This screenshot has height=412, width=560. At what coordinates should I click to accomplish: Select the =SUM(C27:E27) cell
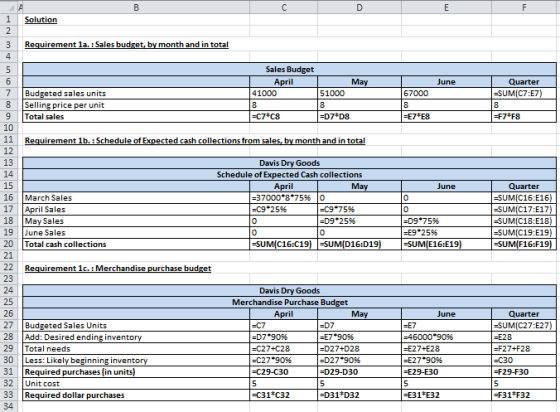[x=524, y=325]
